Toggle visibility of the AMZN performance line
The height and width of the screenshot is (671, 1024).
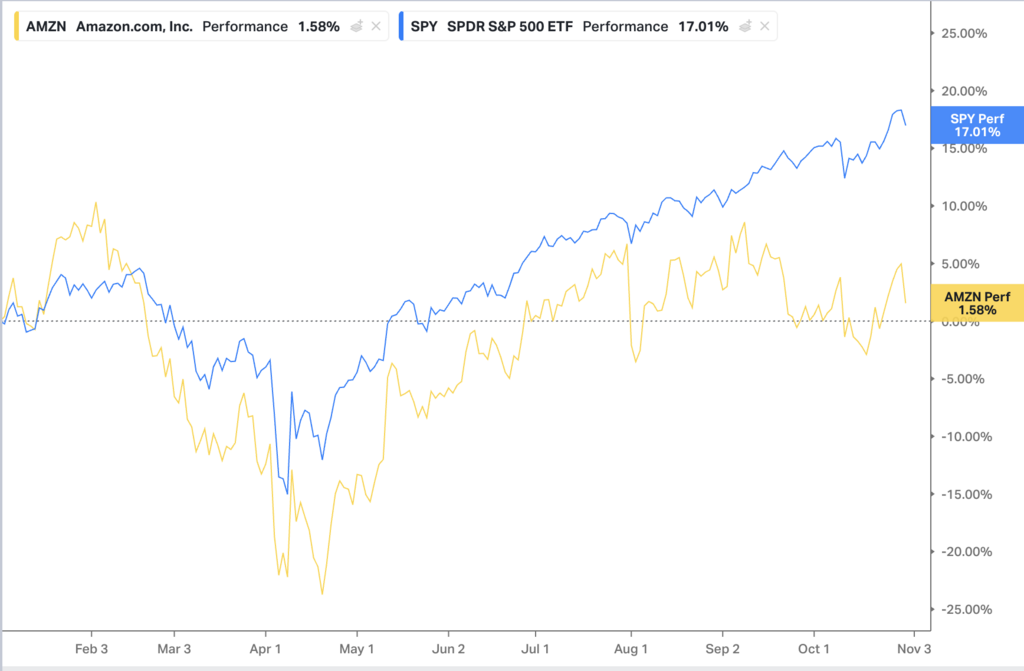pos(357,26)
